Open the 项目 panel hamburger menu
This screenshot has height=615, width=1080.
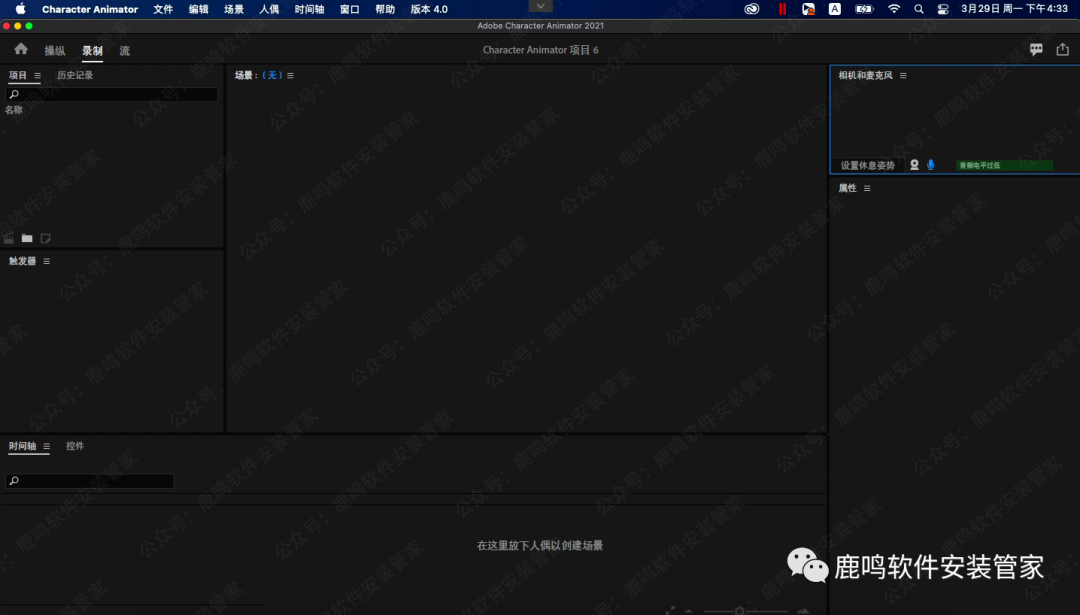point(37,76)
